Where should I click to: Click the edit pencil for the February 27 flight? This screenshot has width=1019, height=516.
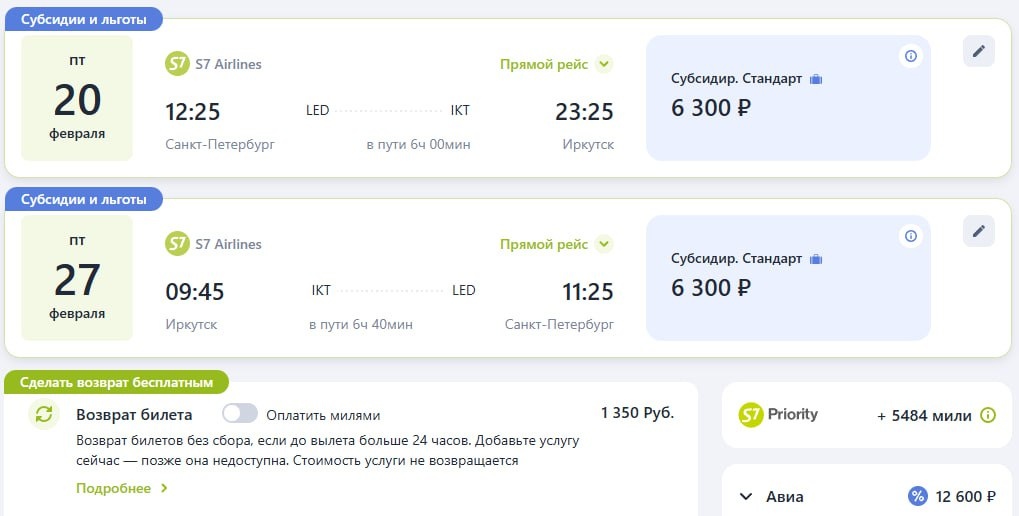click(x=979, y=231)
